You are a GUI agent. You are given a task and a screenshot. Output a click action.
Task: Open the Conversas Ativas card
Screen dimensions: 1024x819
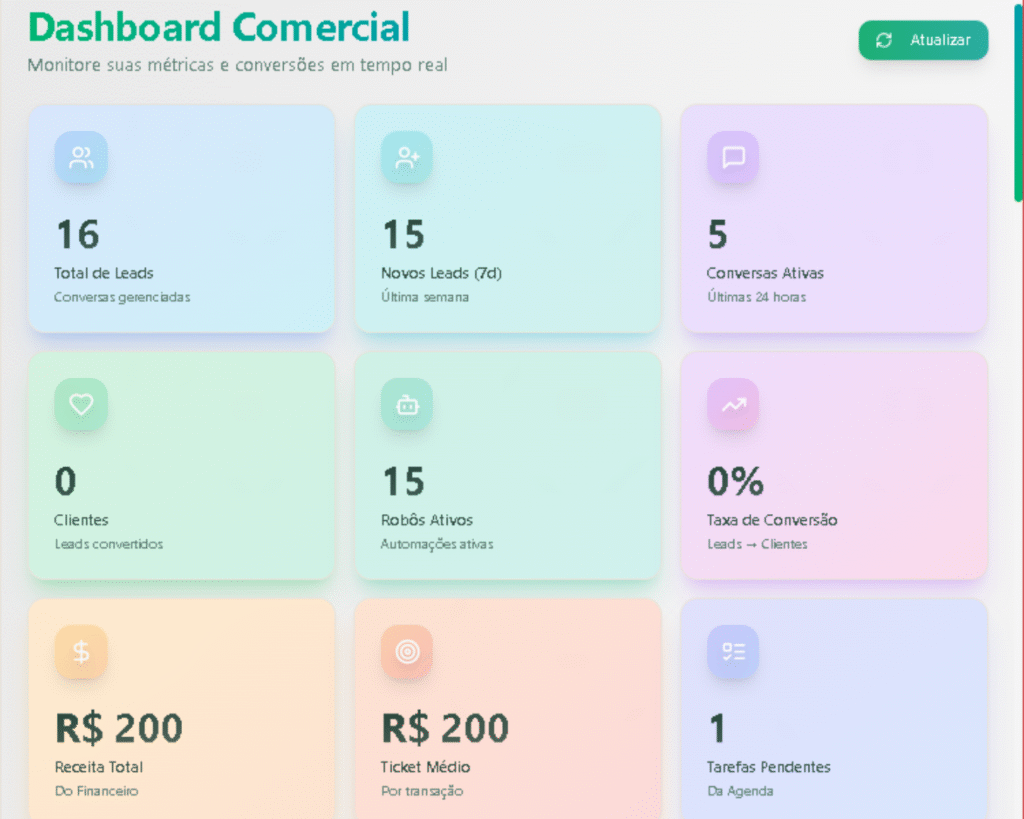pos(834,219)
